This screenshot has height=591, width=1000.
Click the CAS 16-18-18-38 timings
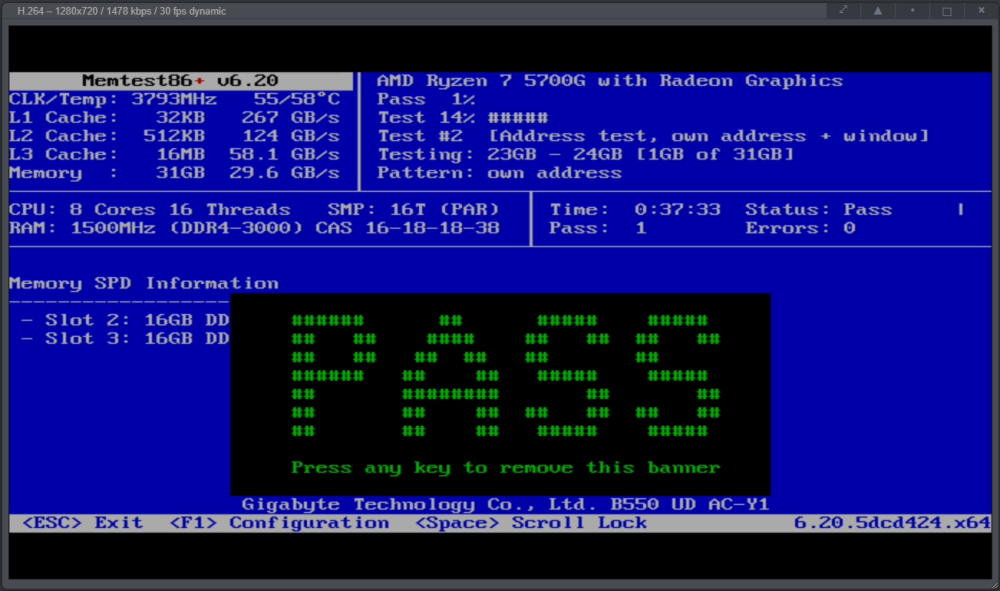tap(408, 228)
